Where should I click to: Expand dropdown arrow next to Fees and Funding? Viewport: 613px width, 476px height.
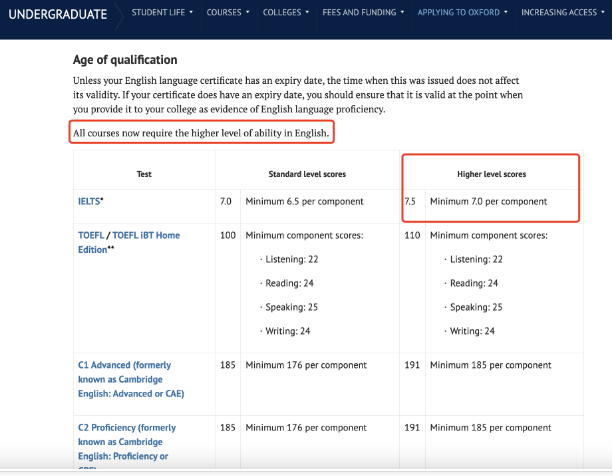(402, 12)
